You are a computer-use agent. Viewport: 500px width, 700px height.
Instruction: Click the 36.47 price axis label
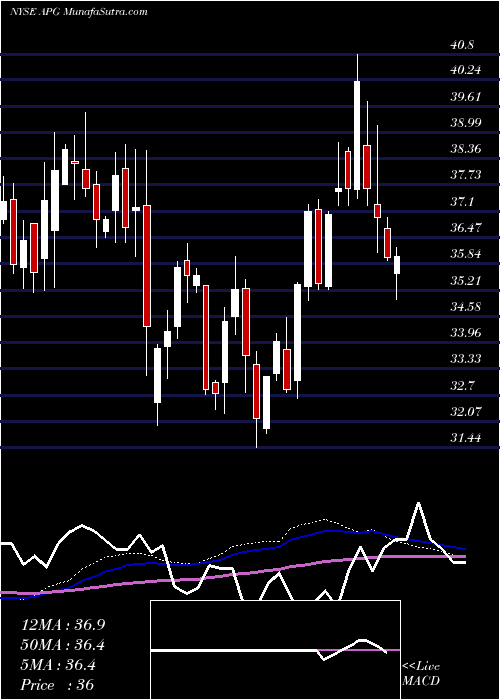click(x=465, y=227)
